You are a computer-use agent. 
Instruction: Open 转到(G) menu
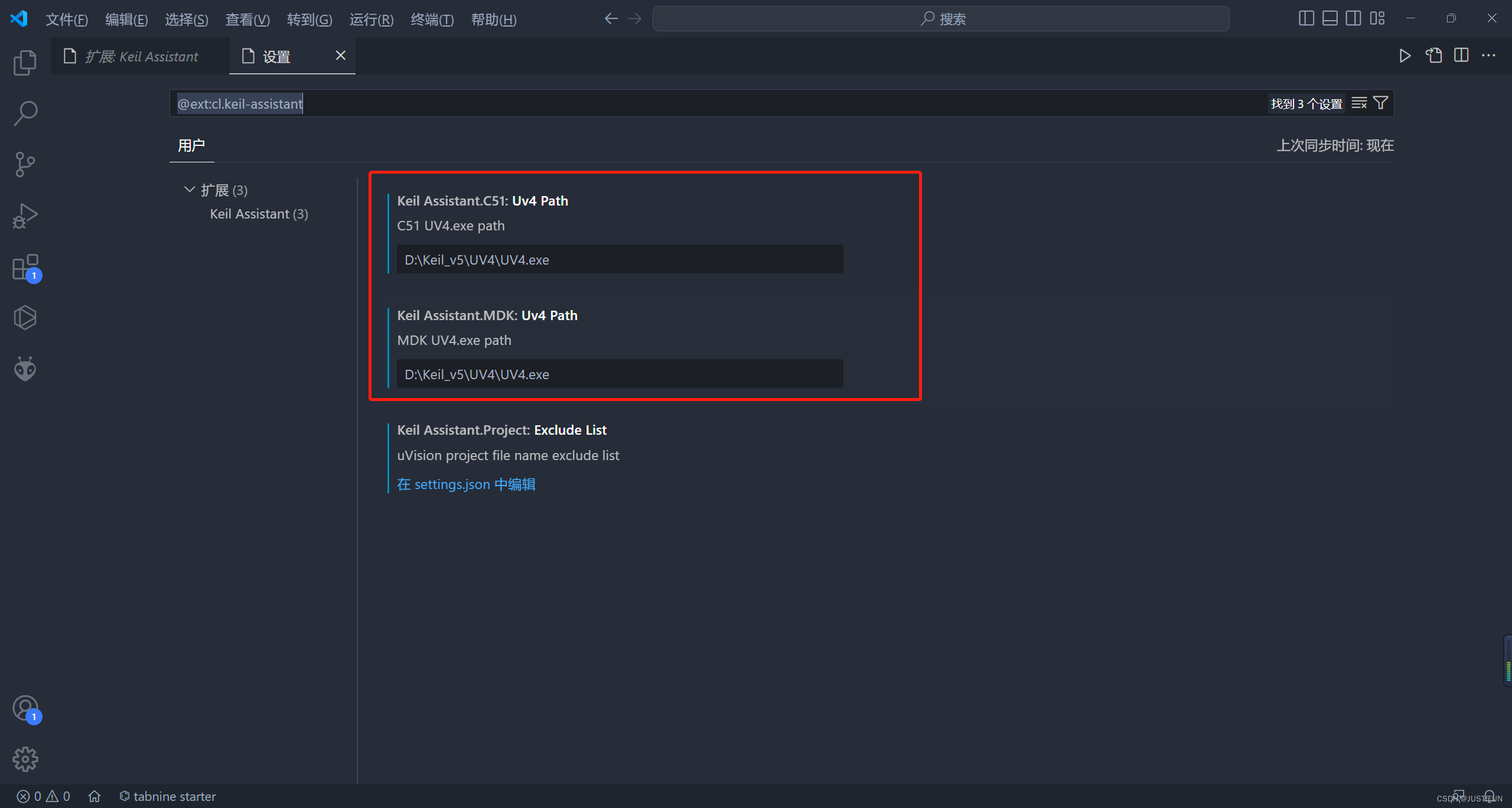pos(309,19)
